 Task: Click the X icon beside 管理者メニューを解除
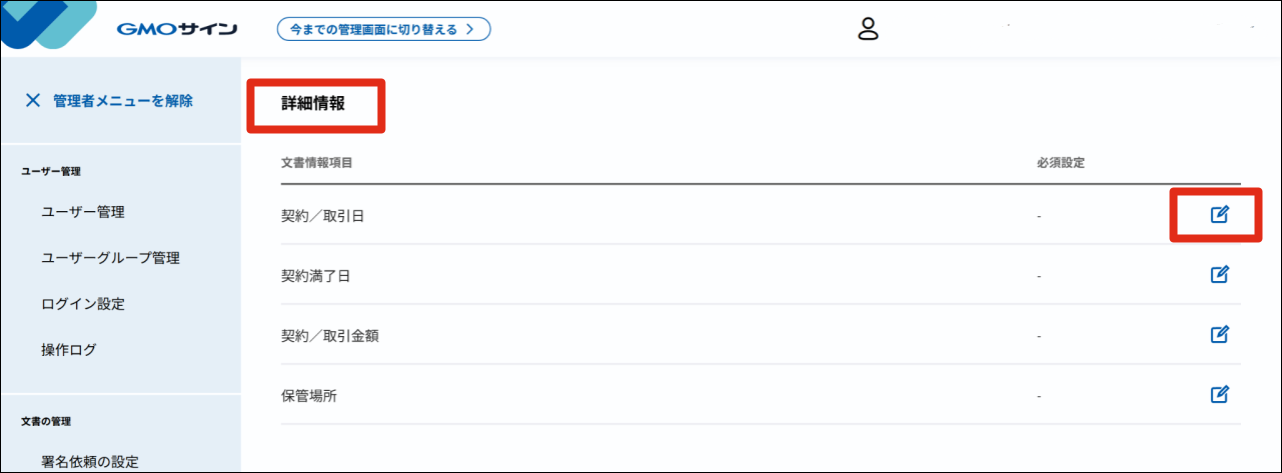coord(33,100)
